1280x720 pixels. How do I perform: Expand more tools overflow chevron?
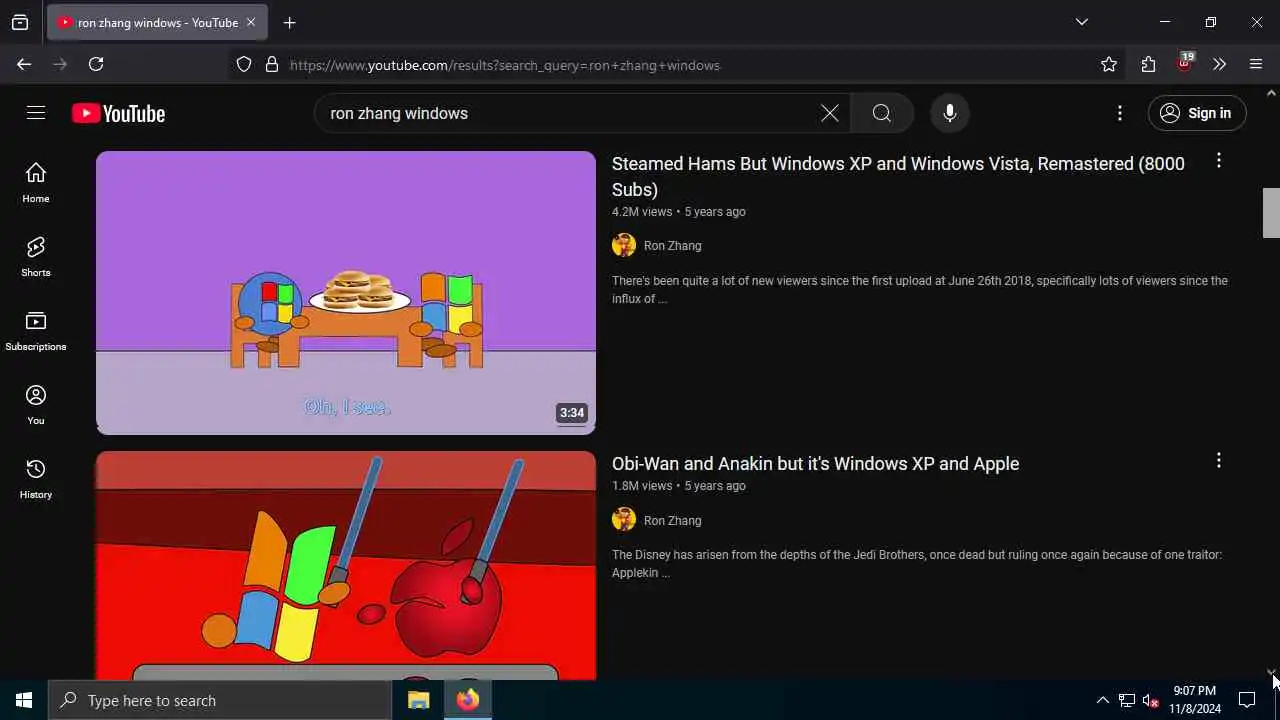click(x=1220, y=65)
